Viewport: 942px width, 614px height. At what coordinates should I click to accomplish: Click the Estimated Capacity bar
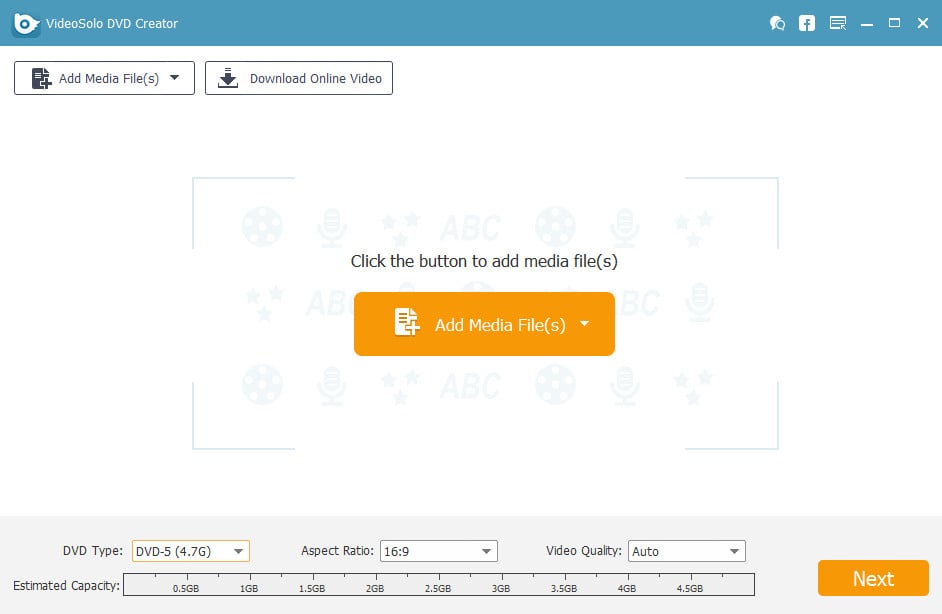(439, 585)
